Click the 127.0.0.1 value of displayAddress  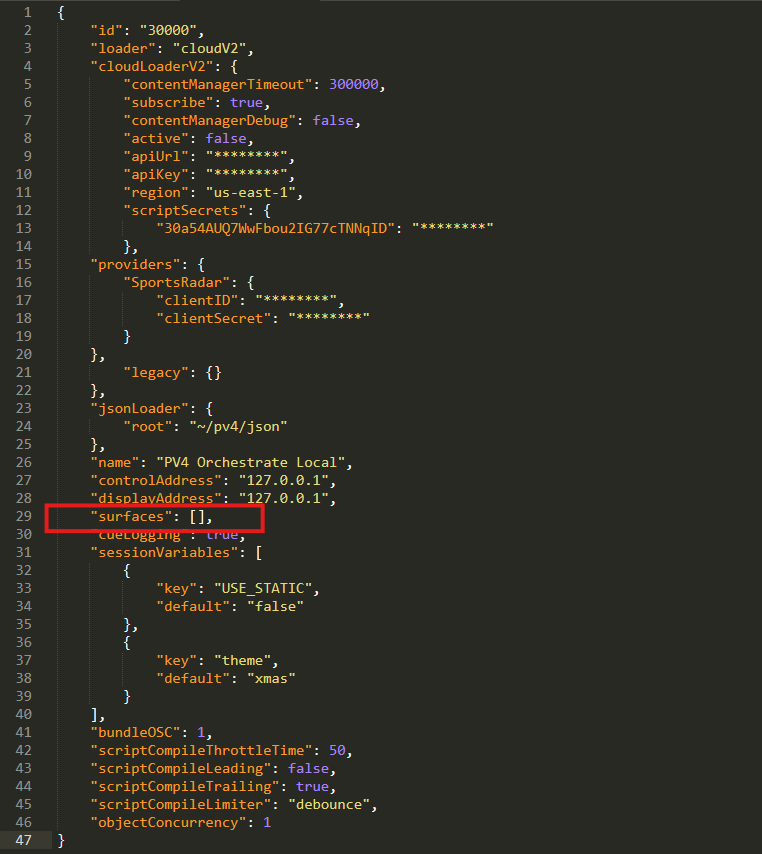tap(283, 498)
